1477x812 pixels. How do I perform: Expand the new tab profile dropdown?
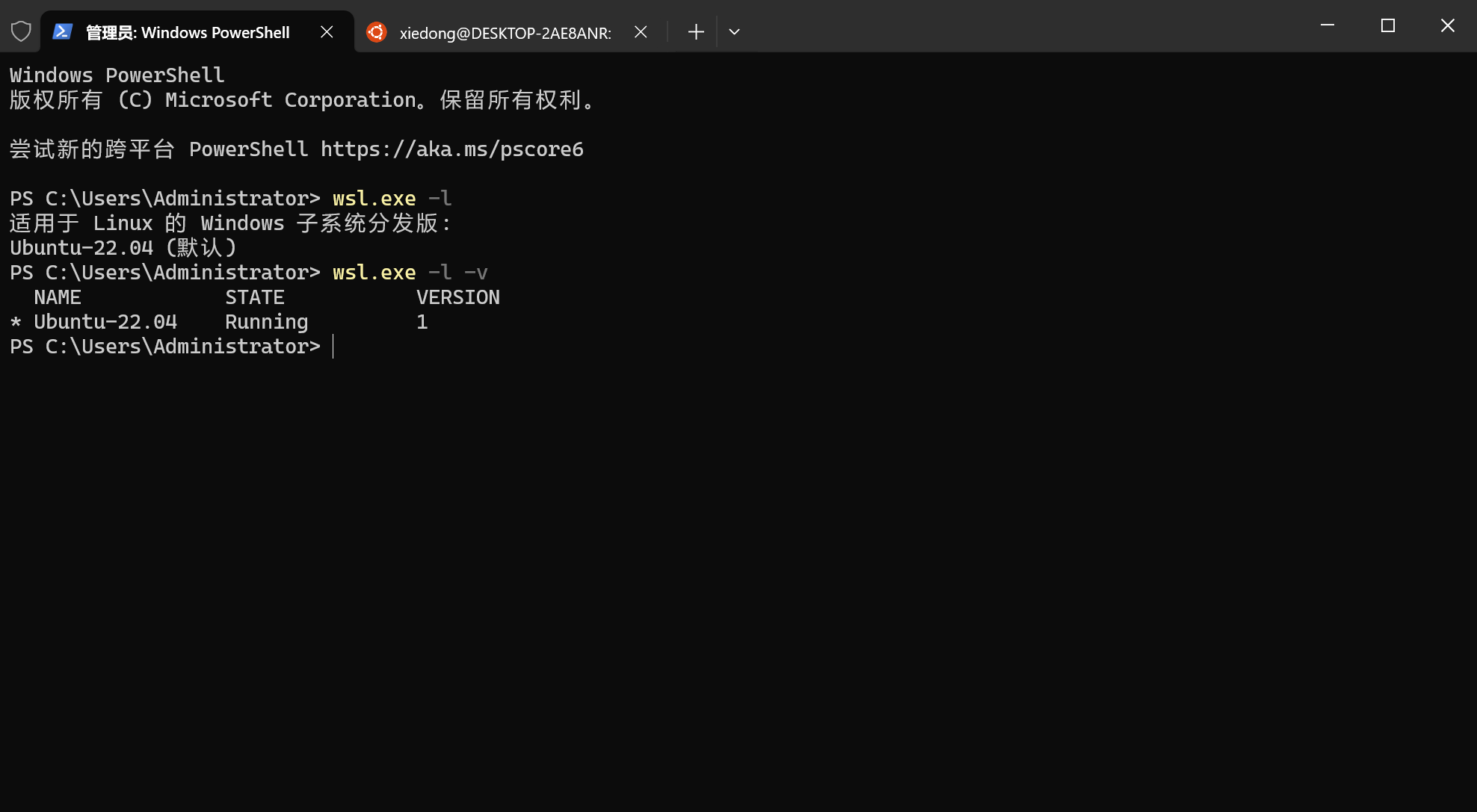point(734,31)
